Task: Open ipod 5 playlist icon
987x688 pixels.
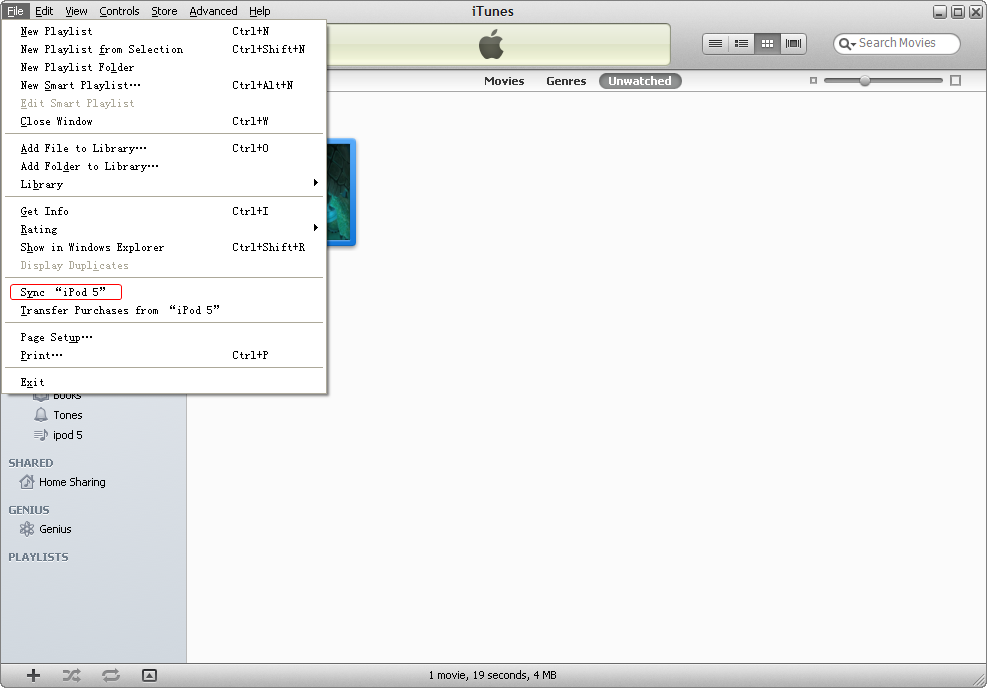Action: (x=41, y=435)
